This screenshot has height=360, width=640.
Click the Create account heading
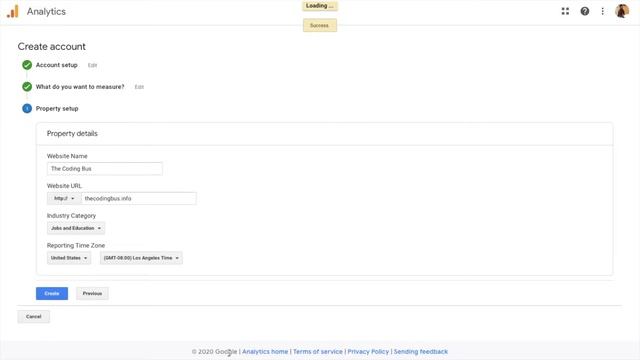(x=52, y=47)
